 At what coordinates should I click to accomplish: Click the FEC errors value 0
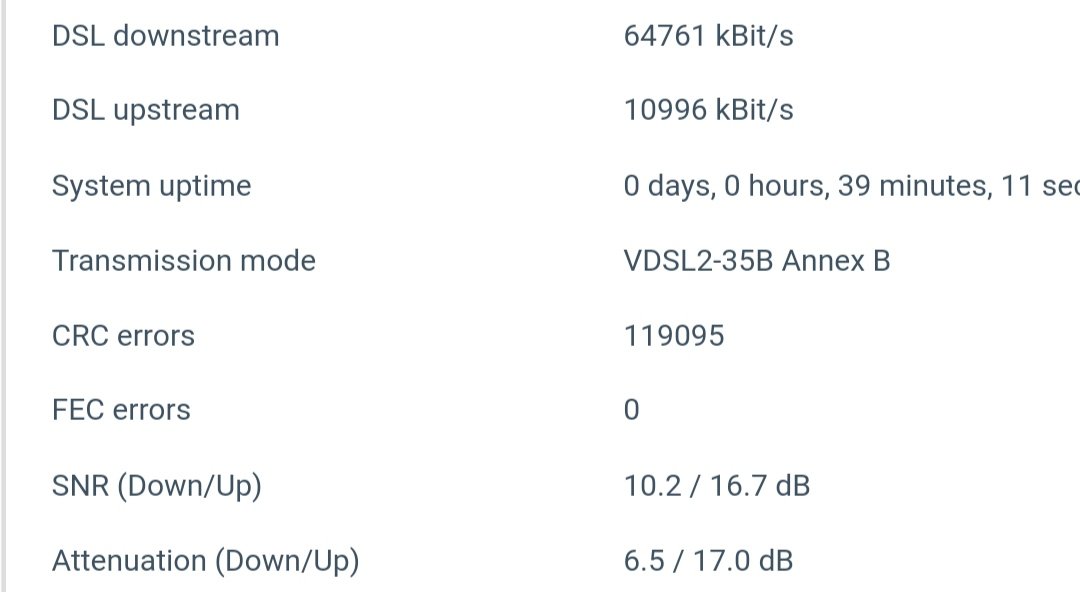[x=632, y=410]
